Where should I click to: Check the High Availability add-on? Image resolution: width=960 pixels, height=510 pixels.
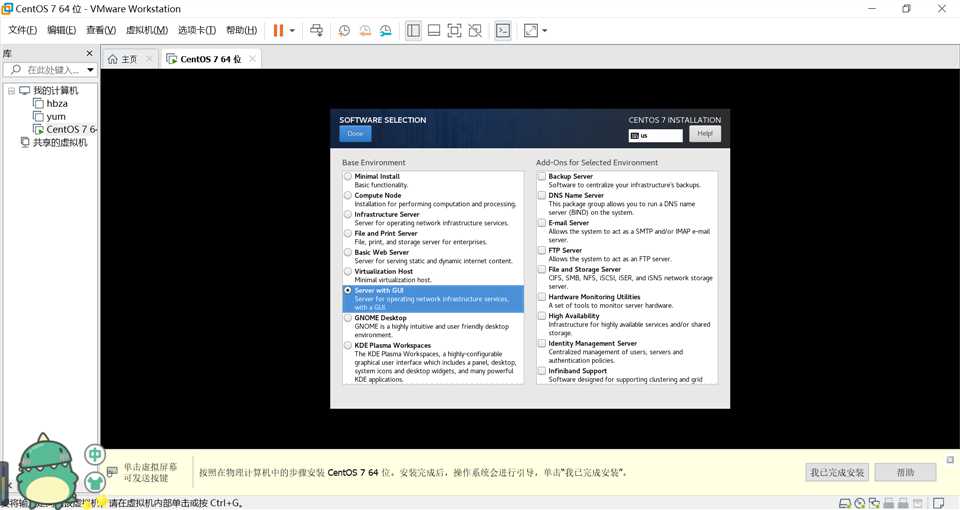tap(542, 316)
